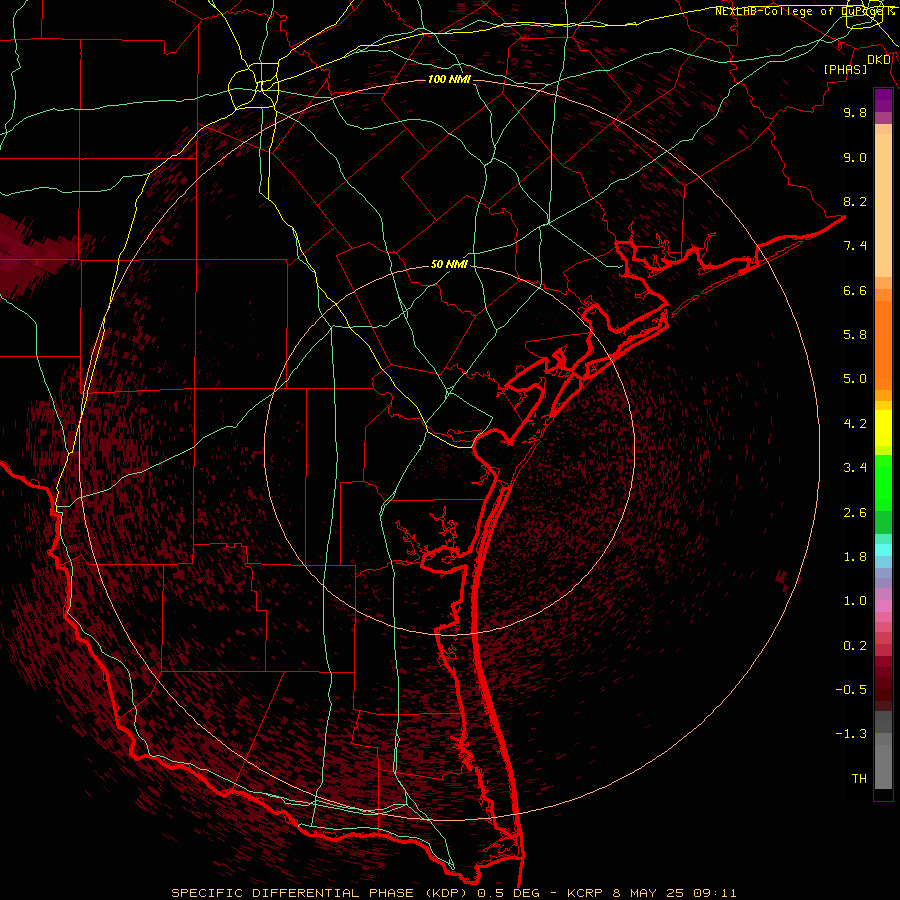Click the 1.8 scale value
900x900 pixels.
click(x=855, y=557)
